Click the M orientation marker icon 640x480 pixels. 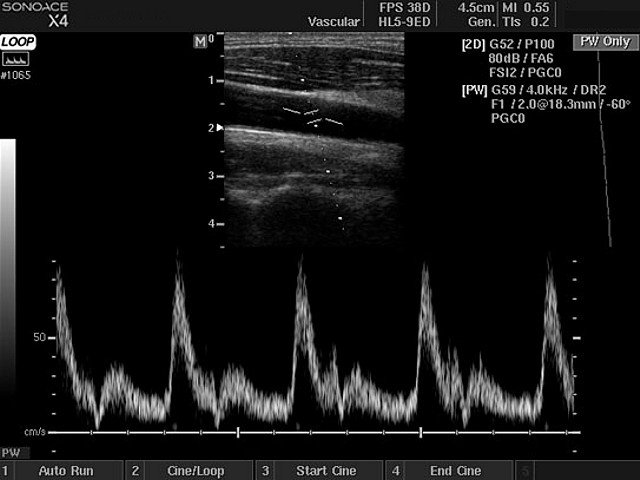click(201, 41)
